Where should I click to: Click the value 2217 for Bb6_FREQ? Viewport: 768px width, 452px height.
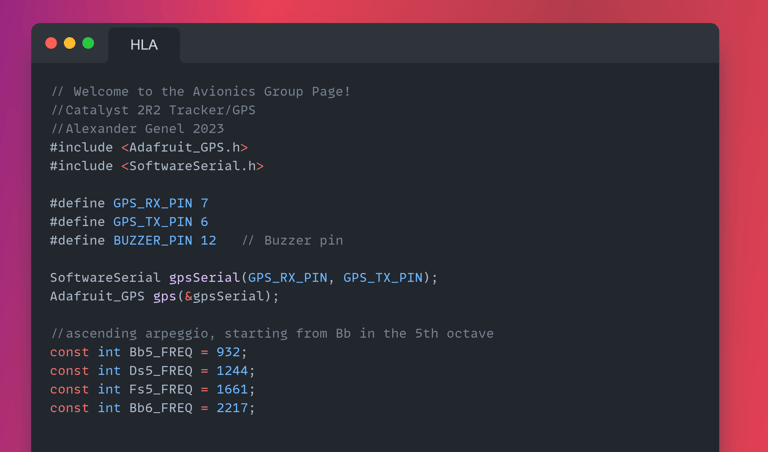(231, 408)
